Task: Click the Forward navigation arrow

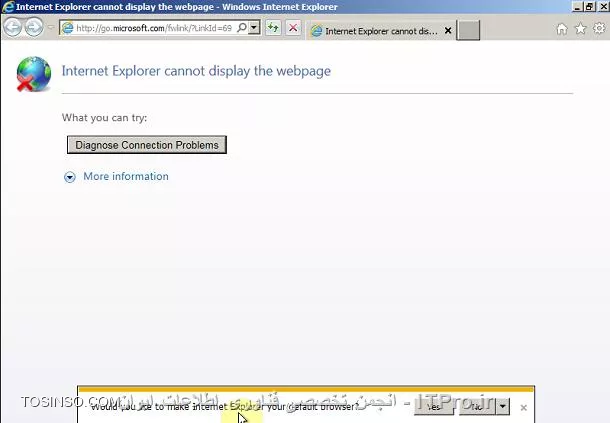Action: (x=34, y=27)
